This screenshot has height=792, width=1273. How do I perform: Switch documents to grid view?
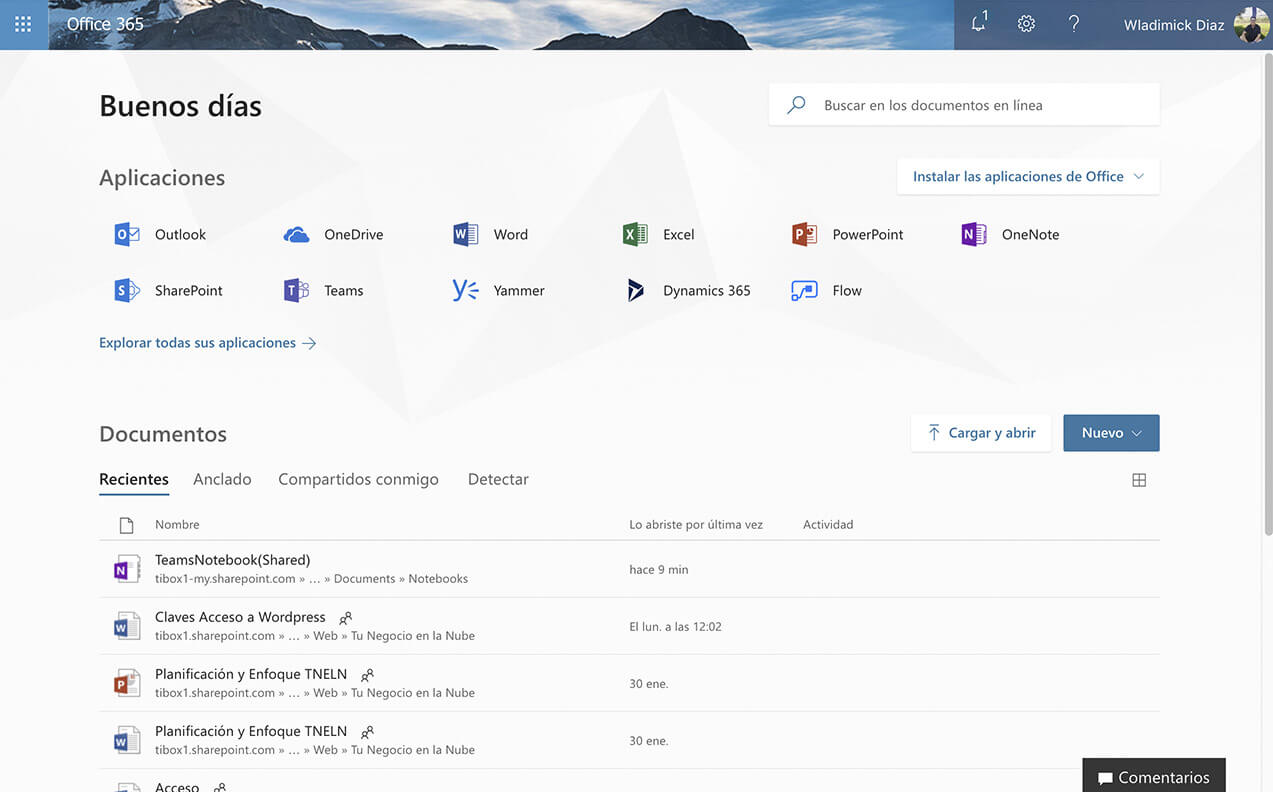(x=1139, y=480)
